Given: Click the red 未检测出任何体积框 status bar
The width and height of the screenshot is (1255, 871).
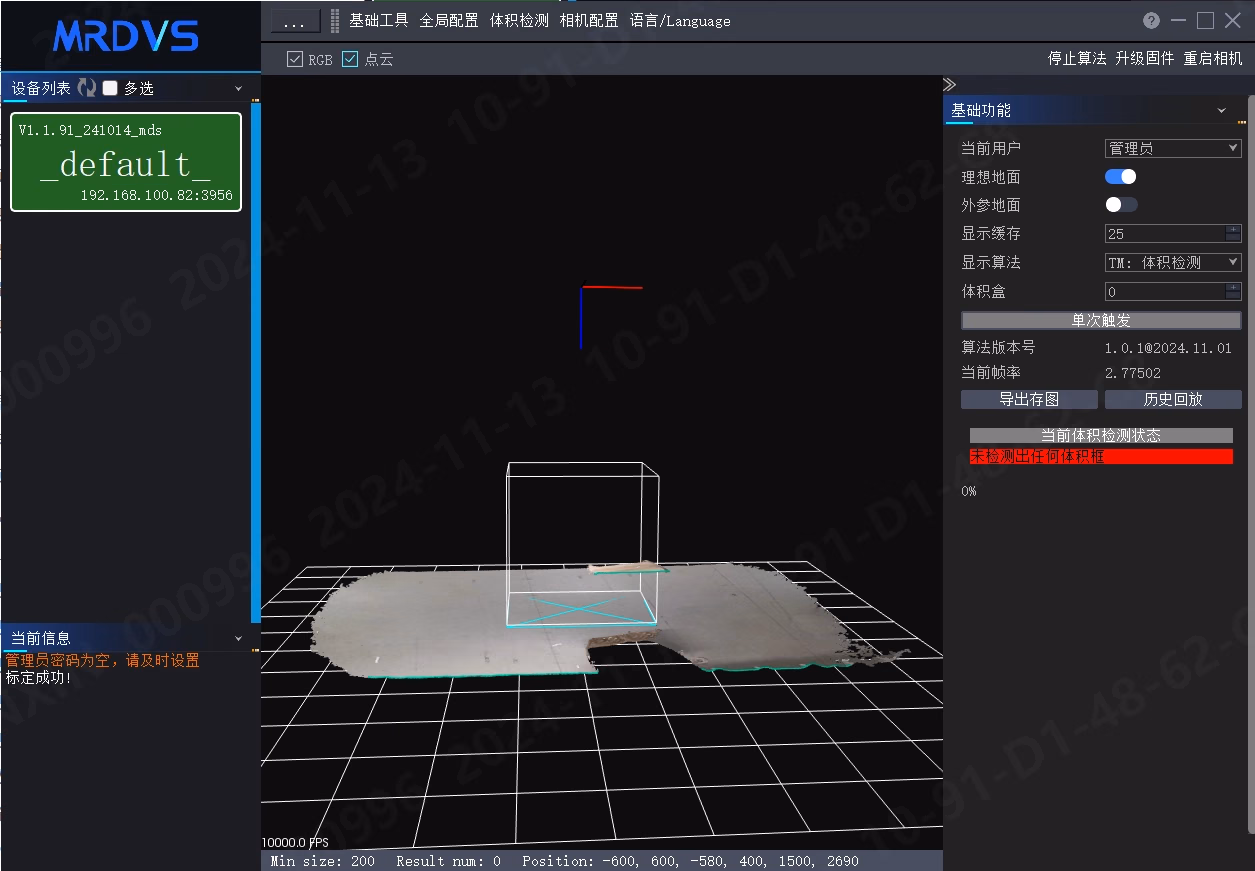Looking at the screenshot, I should pyautogui.click(x=1101, y=456).
